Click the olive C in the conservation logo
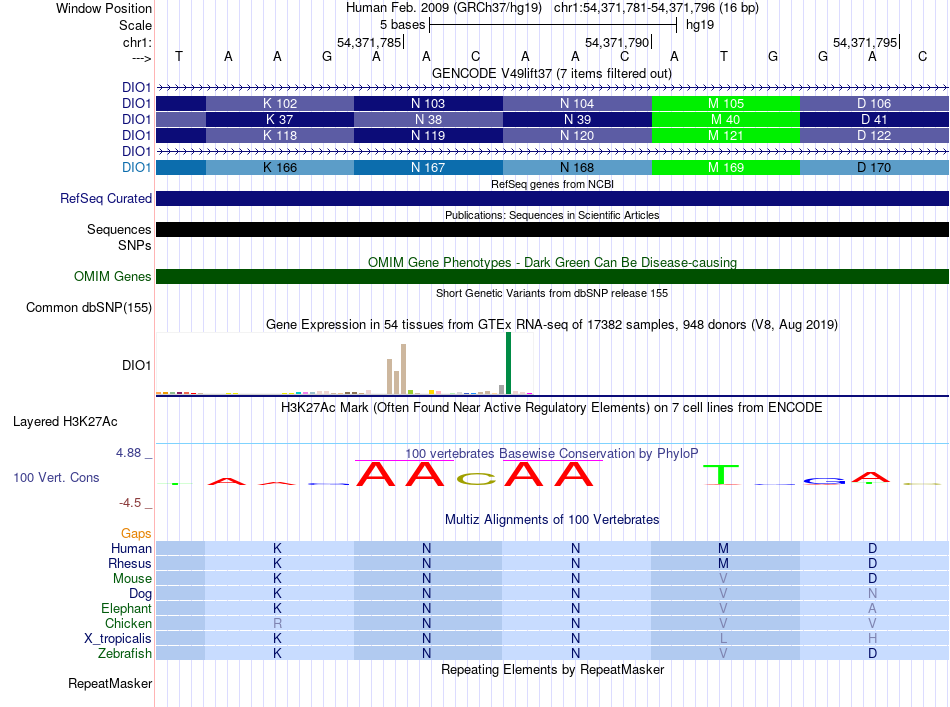This screenshot has width=950, height=707. click(476, 479)
